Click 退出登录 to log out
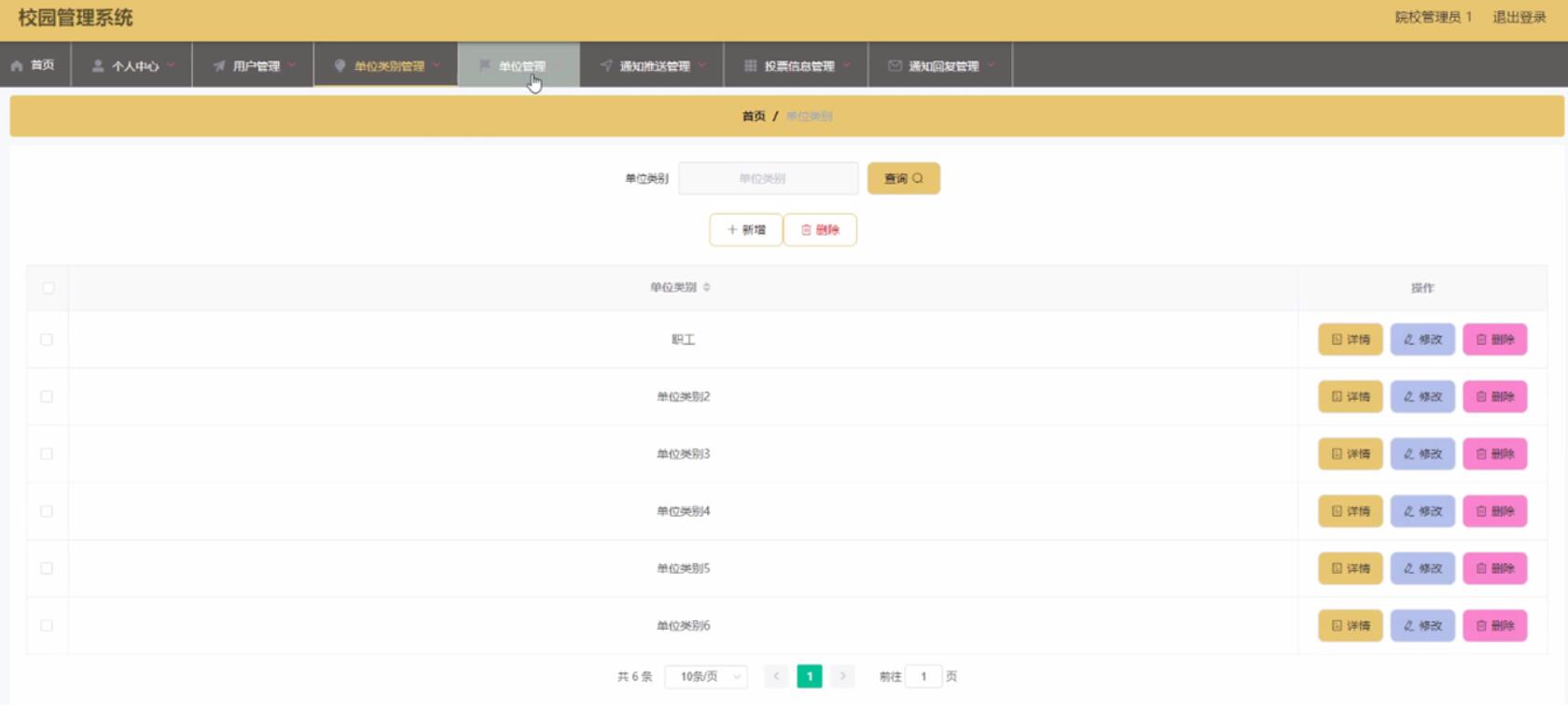Image resolution: width=1568 pixels, height=706 pixels. (1519, 17)
